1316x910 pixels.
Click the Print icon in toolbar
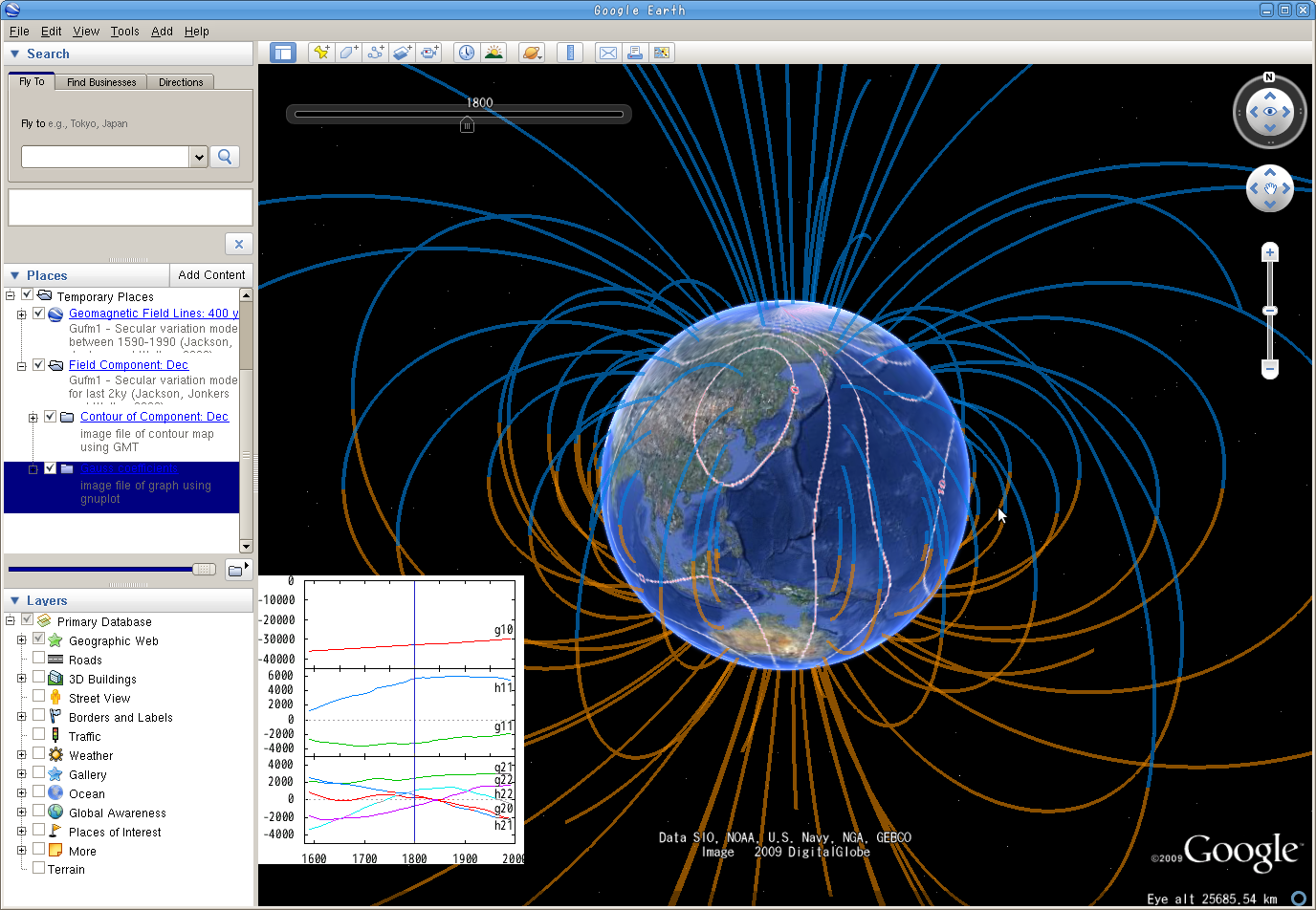(x=634, y=53)
